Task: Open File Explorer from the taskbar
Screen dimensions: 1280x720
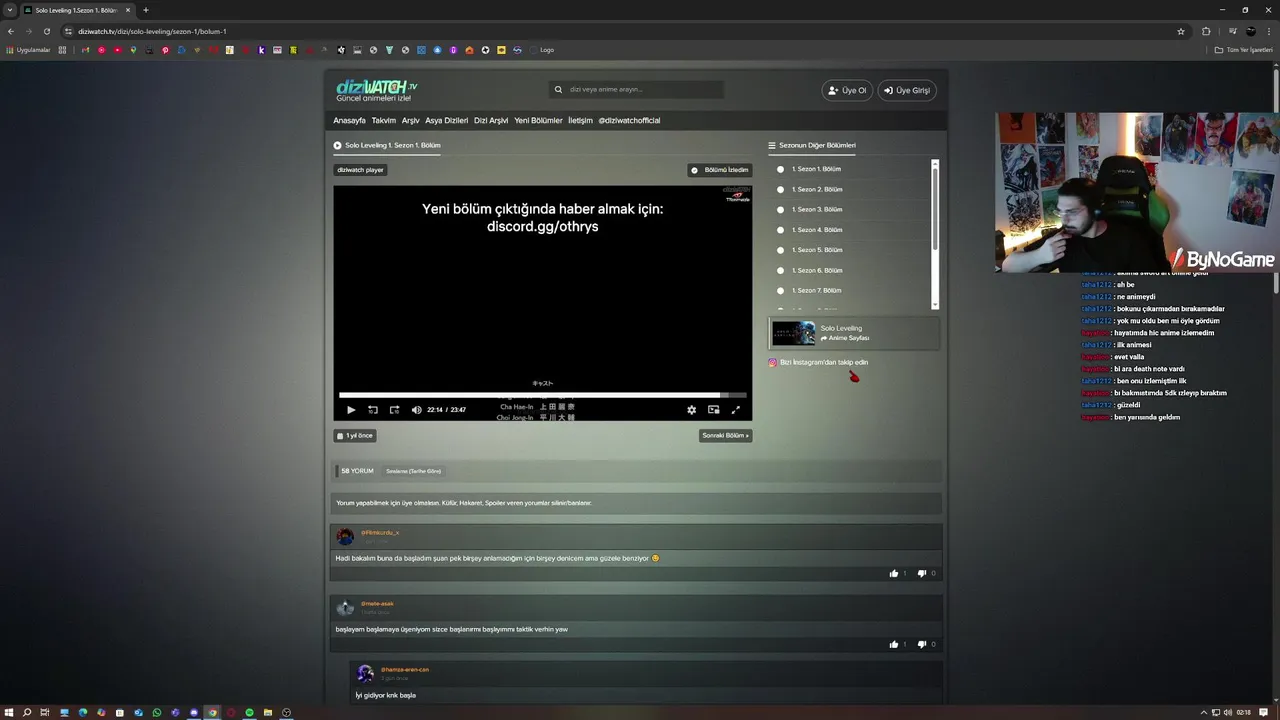Action: (267, 712)
